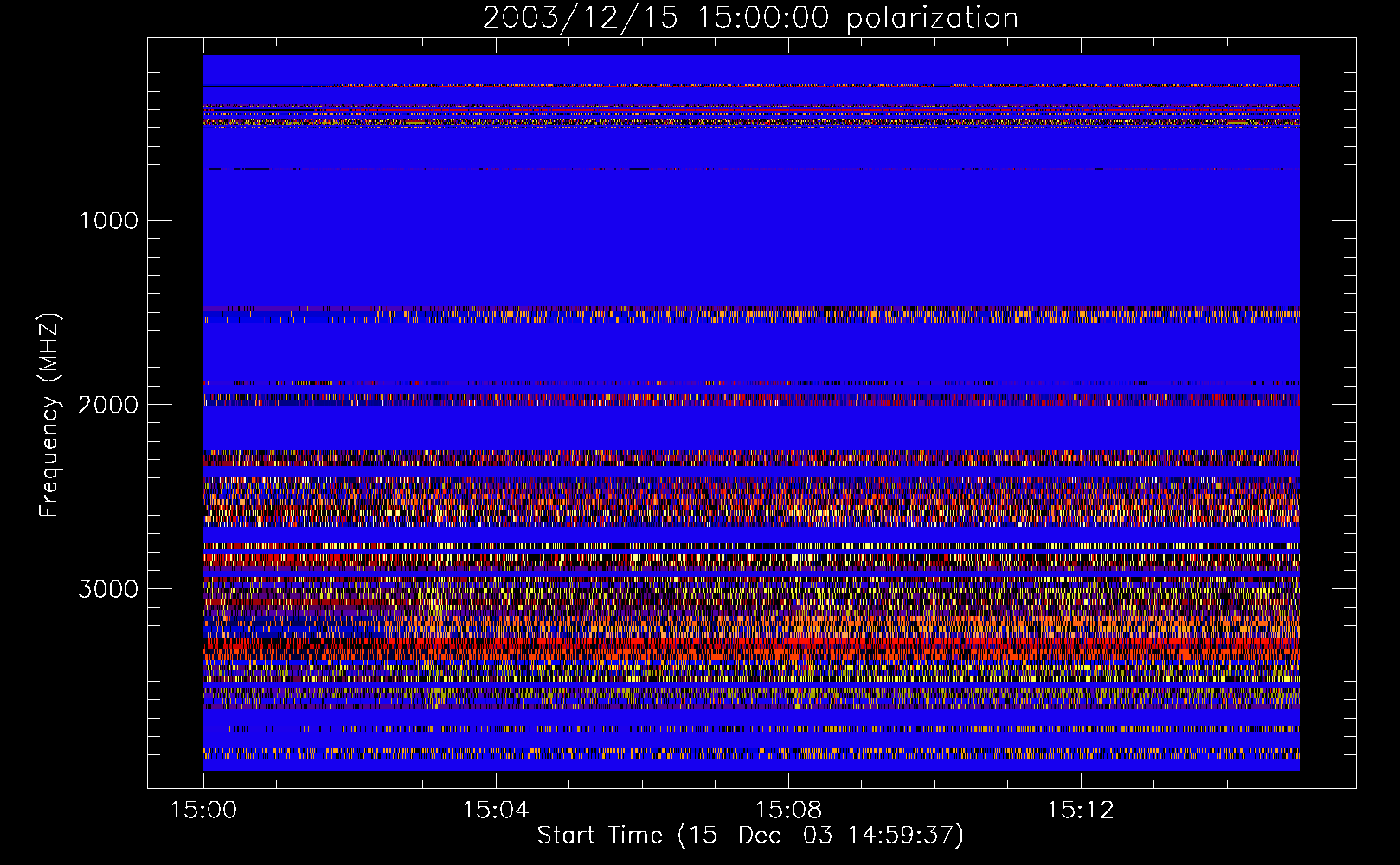This screenshot has height=865, width=1400.
Task: Click the '15:00' time tick label
Action: [203, 810]
